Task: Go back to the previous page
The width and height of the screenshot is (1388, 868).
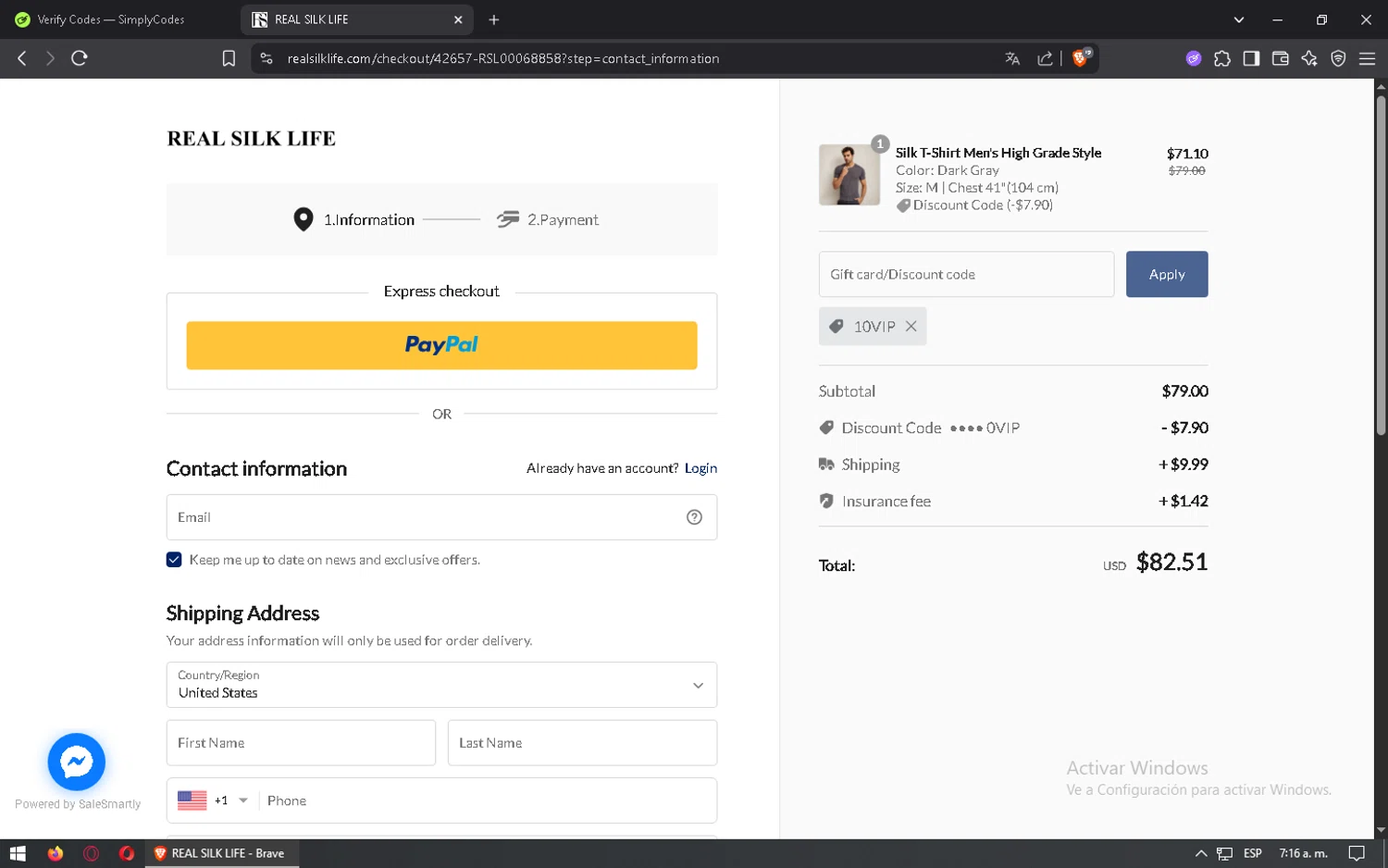Action: tap(22, 58)
